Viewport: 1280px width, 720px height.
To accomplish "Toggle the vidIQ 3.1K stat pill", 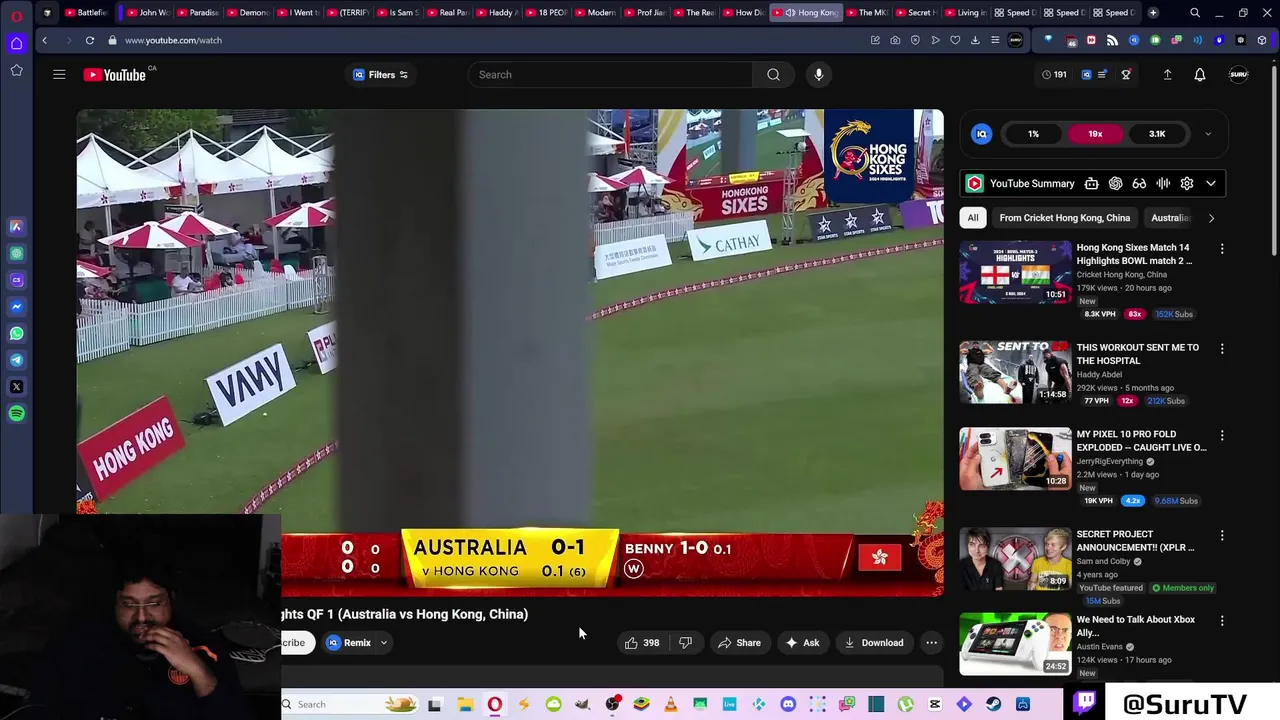I will (1157, 134).
